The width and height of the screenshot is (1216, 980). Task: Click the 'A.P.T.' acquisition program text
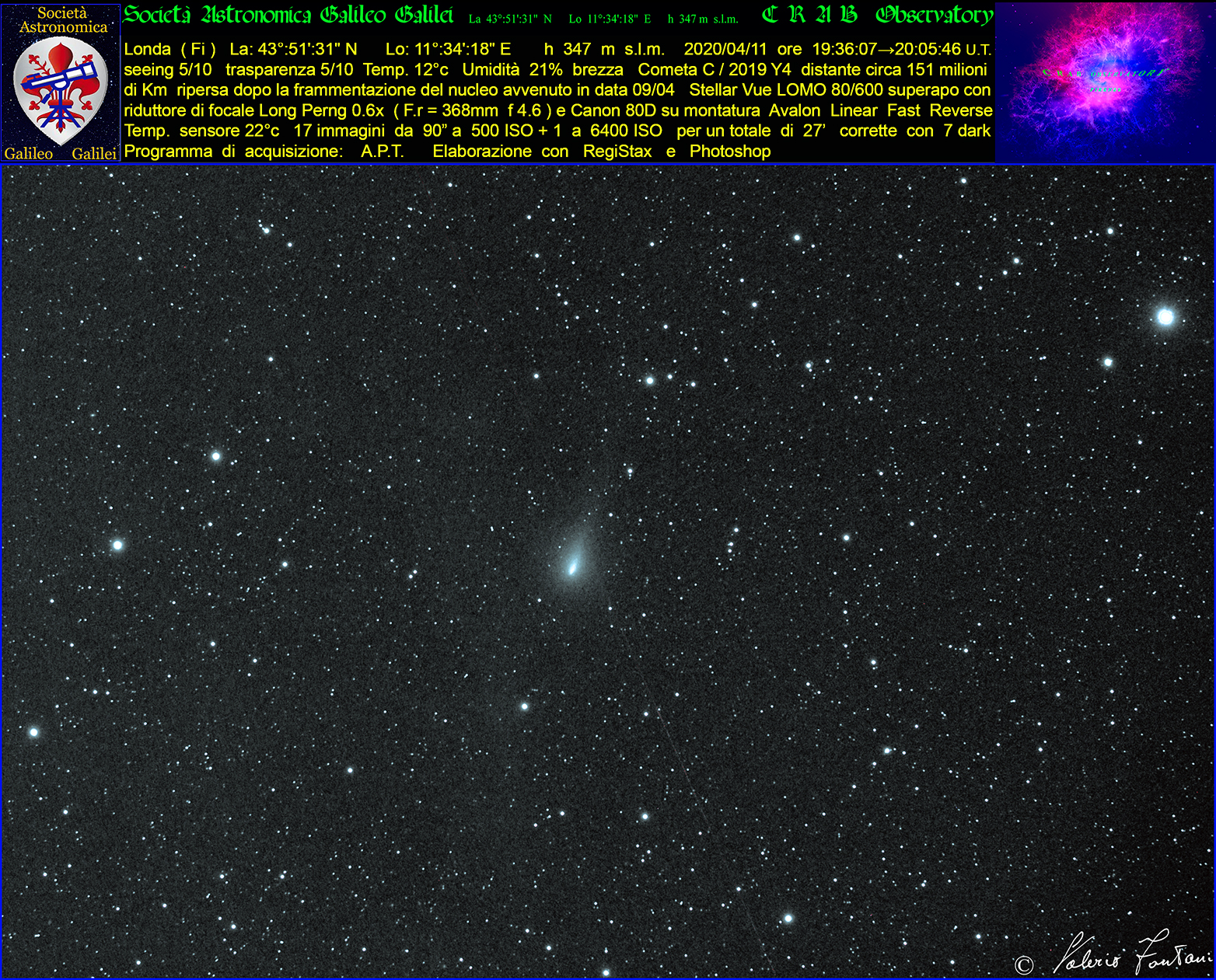[x=382, y=152]
